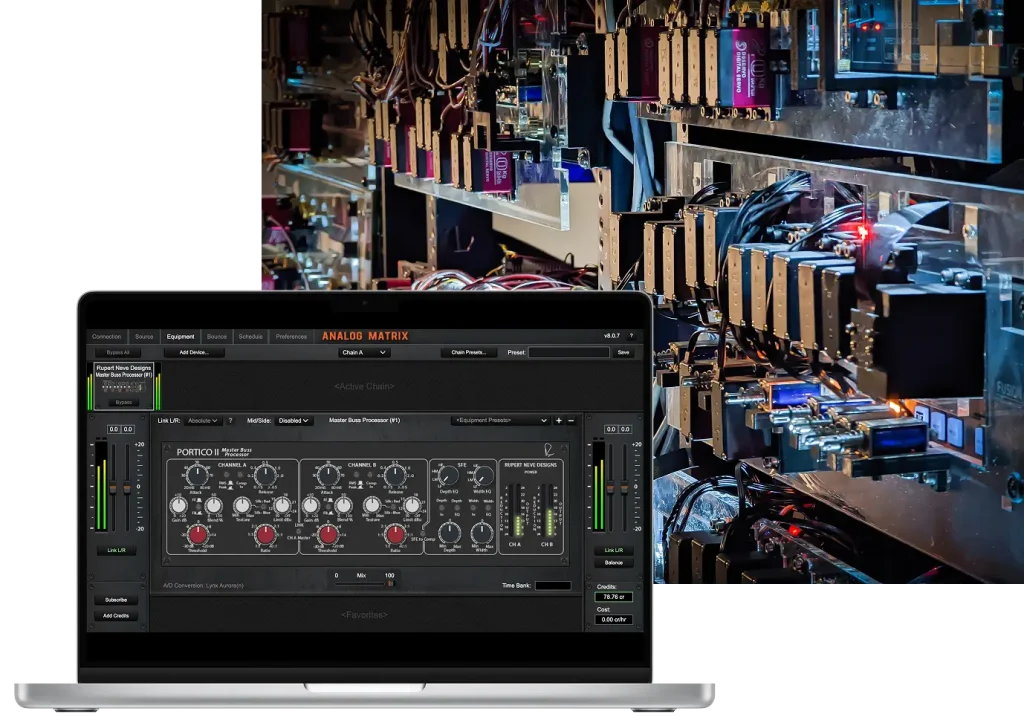Click the Time Bank field
The image size is (1024, 717).
tap(553, 586)
